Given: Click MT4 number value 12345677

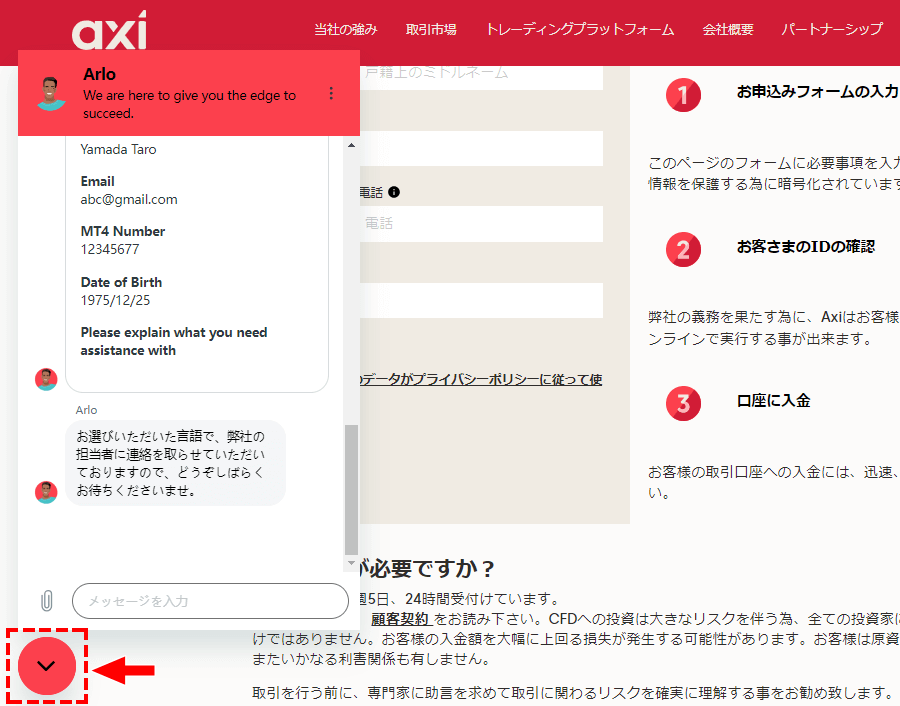Looking at the screenshot, I should (x=110, y=250).
